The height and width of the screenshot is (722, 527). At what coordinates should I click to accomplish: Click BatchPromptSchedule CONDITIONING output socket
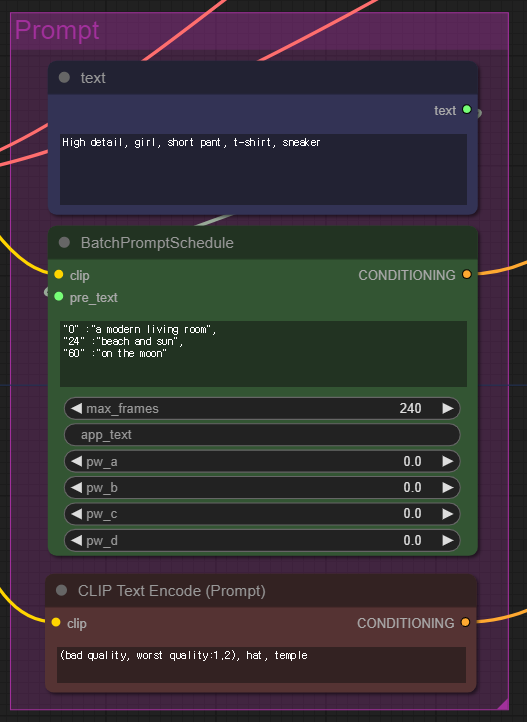pos(467,274)
